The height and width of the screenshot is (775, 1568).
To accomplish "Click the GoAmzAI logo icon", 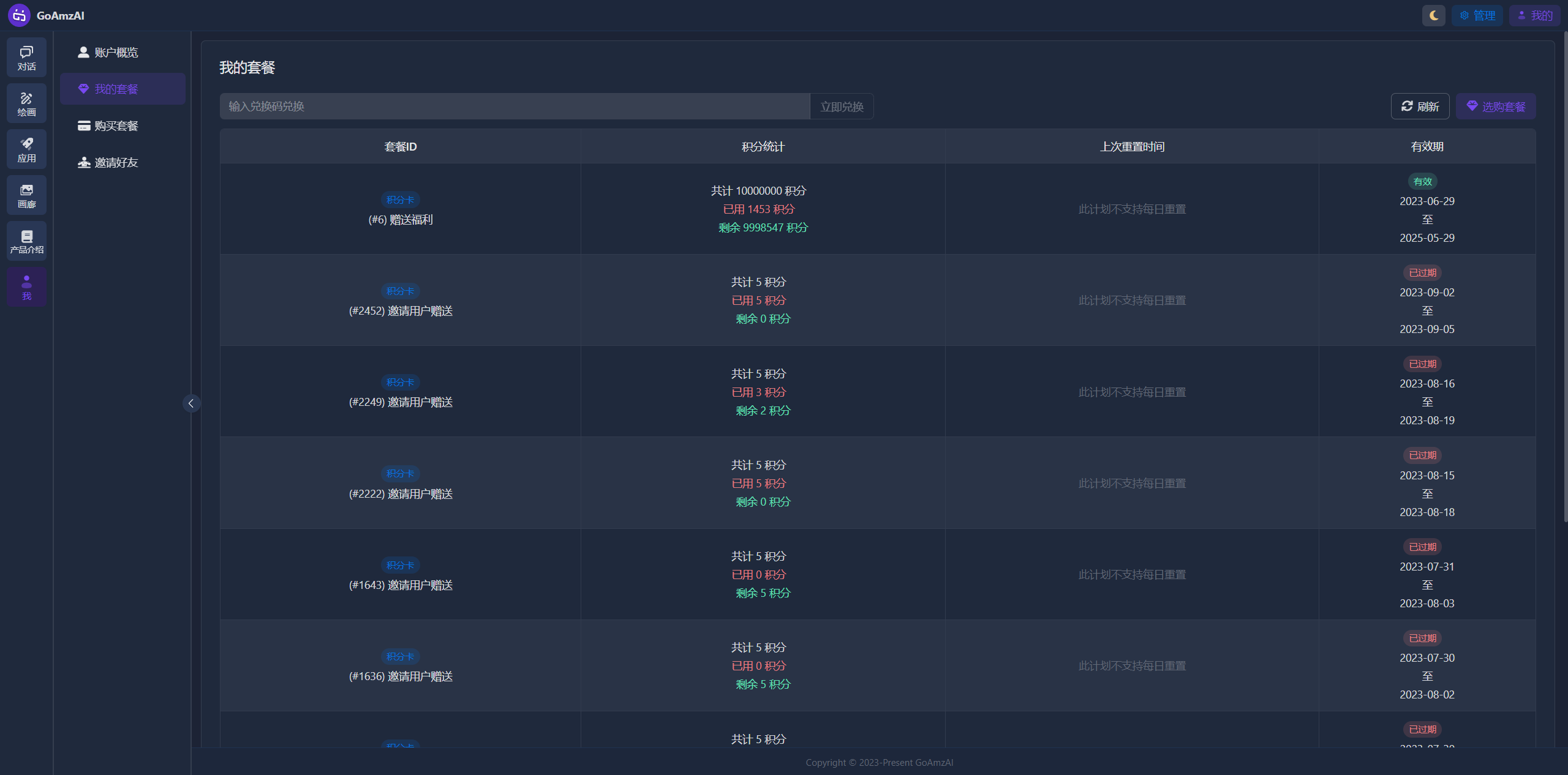I will [x=19, y=15].
